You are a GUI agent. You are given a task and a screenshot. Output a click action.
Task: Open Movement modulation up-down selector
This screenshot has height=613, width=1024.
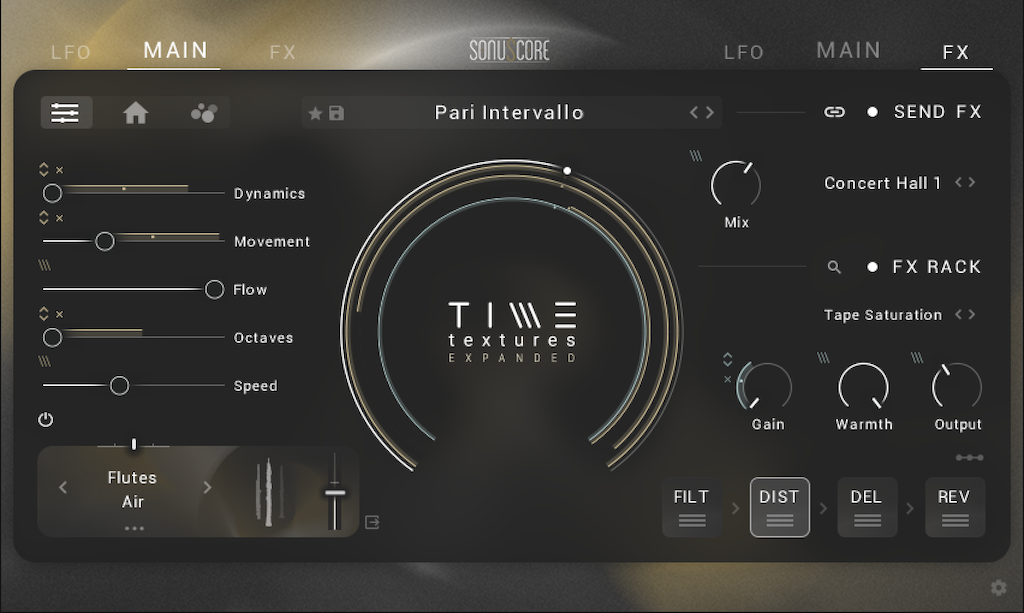click(44, 218)
